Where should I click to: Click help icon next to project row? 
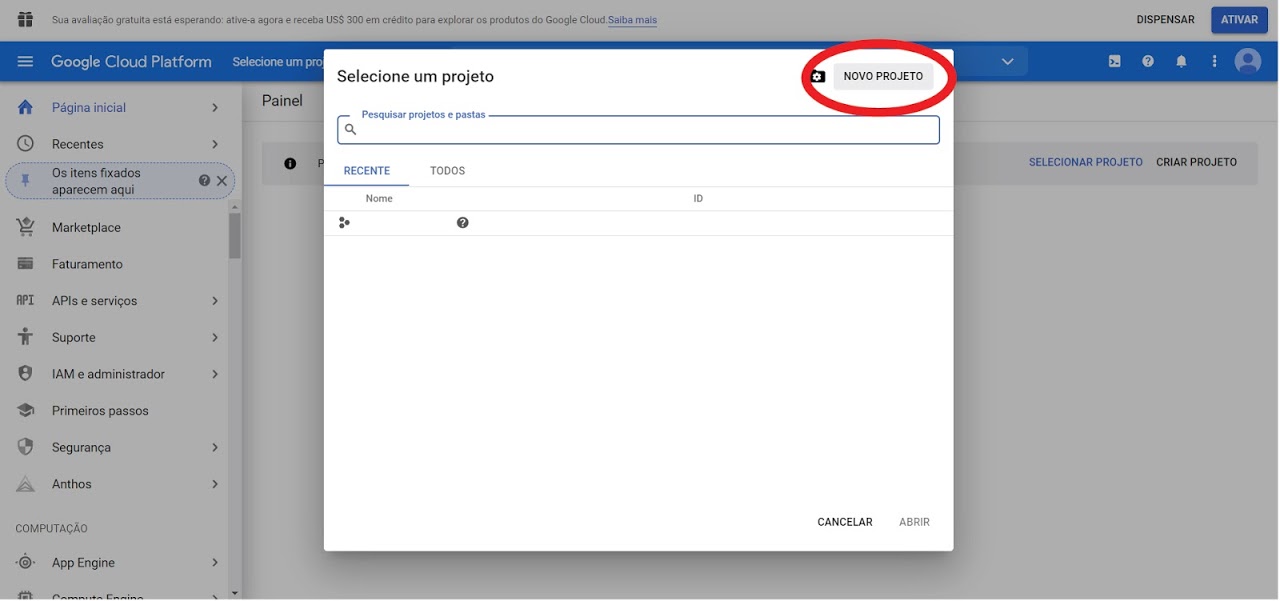tap(463, 223)
